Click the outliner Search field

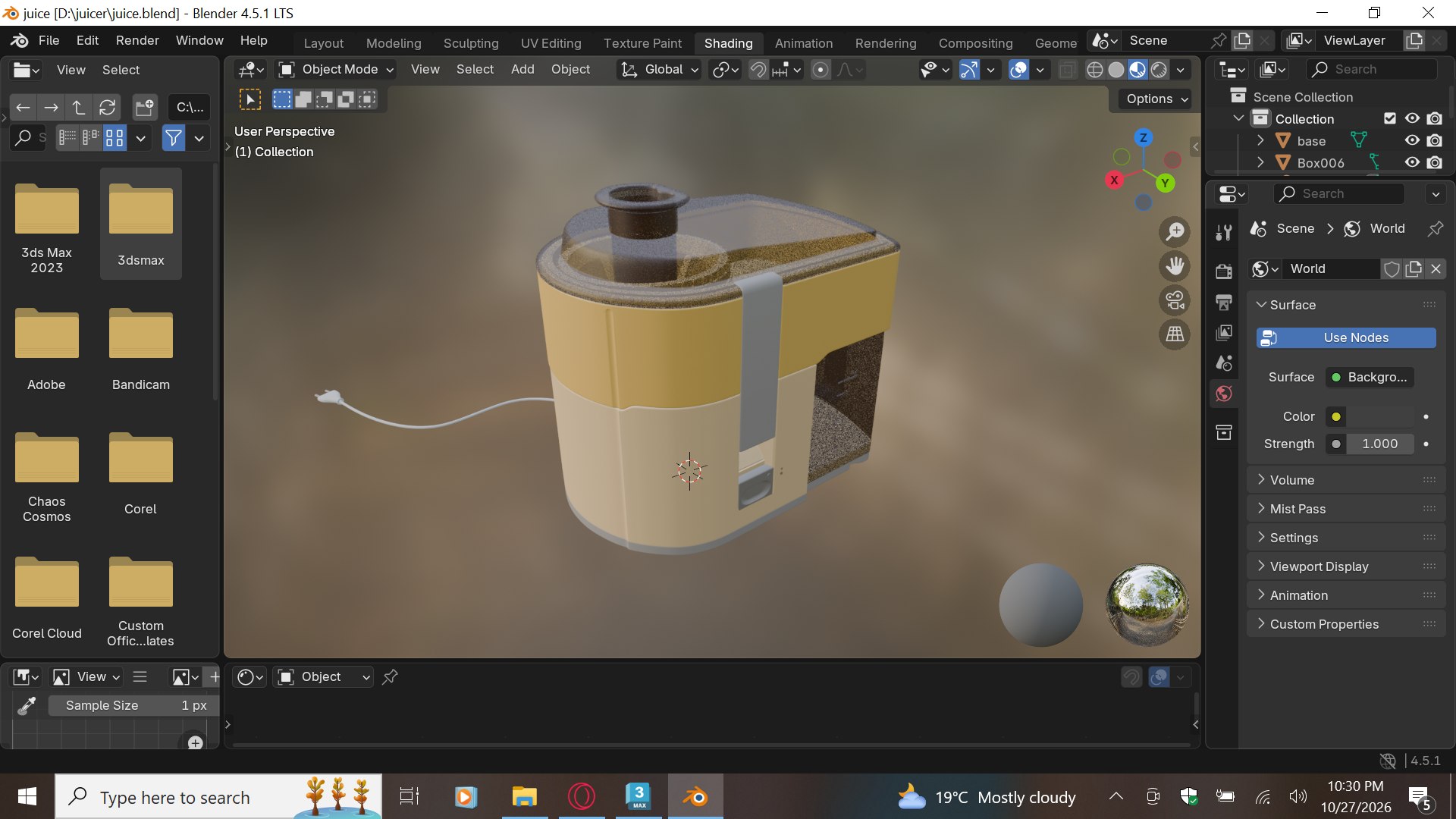click(x=1372, y=70)
